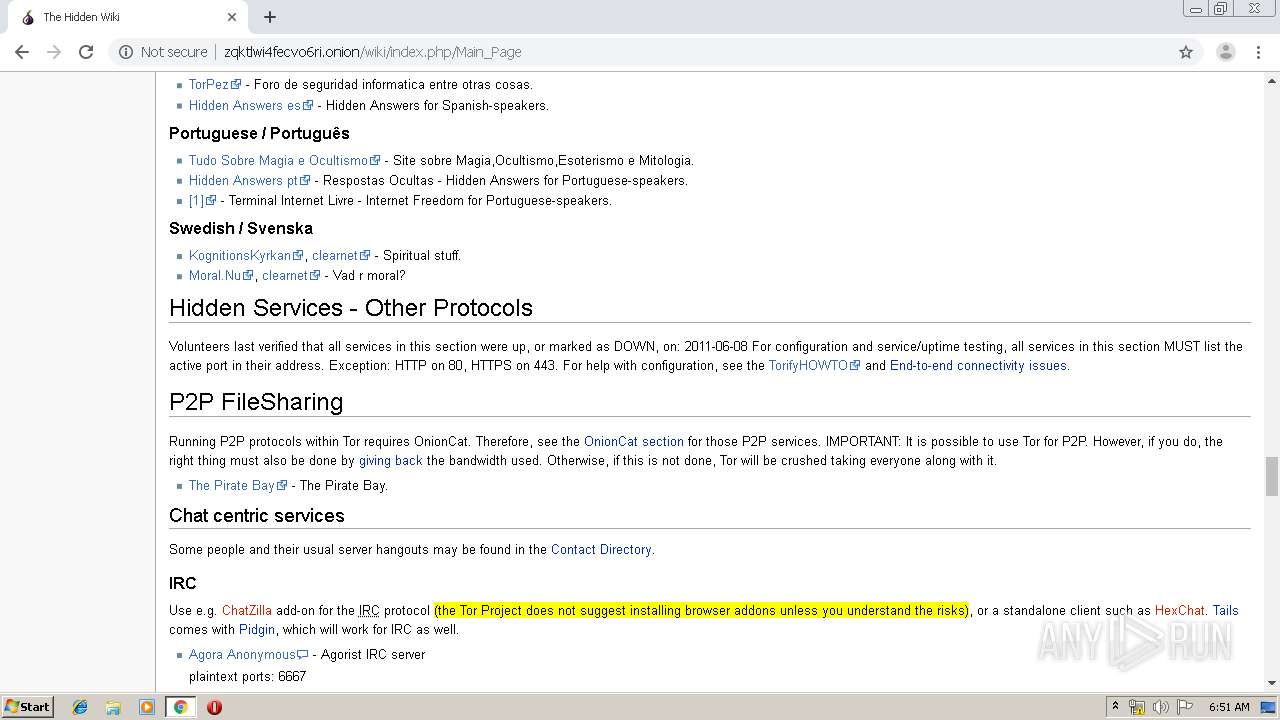The width and height of the screenshot is (1280, 720).
Task: View site information 'Not secure' icon
Action: click(126, 52)
